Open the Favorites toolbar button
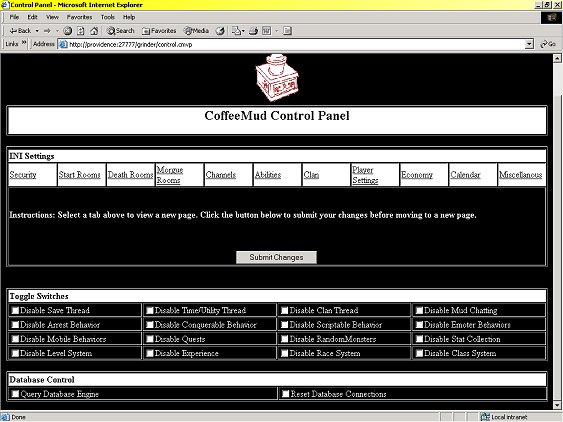 159,31
